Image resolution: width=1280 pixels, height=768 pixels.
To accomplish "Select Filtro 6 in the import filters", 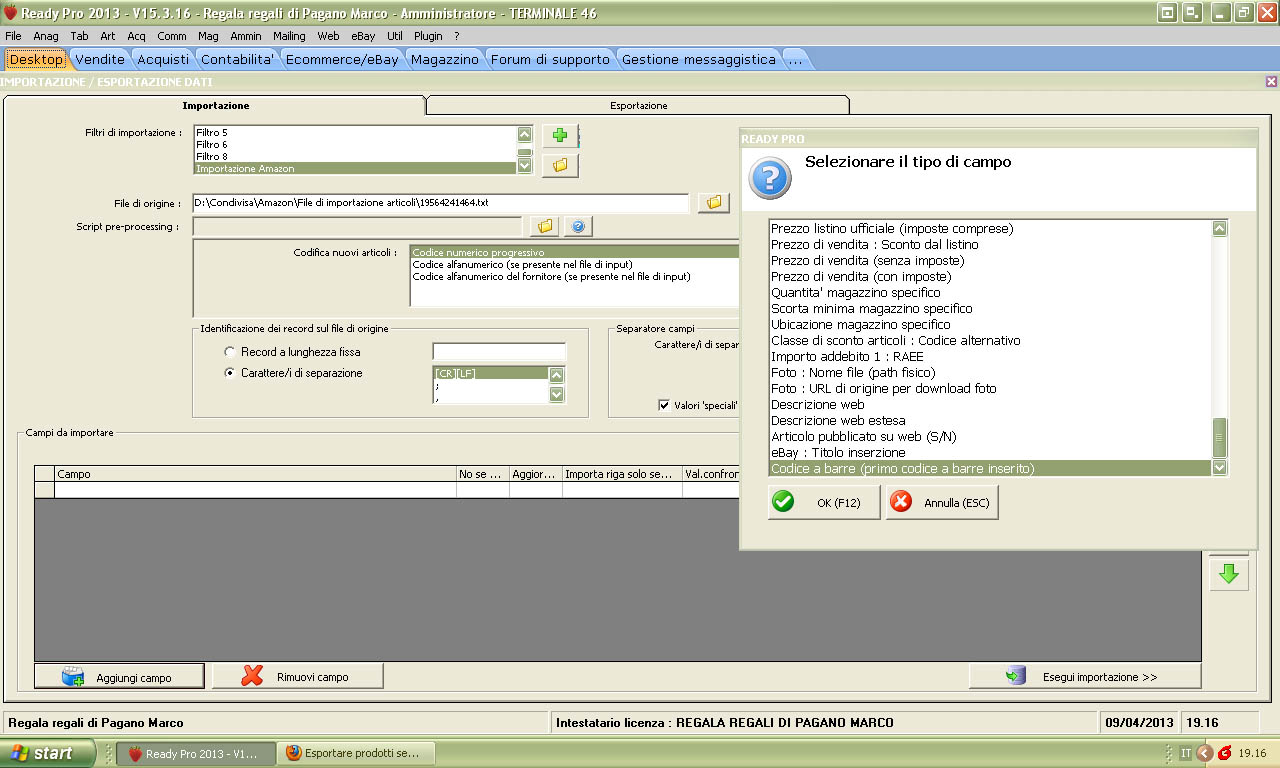I will pyautogui.click(x=355, y=145).
